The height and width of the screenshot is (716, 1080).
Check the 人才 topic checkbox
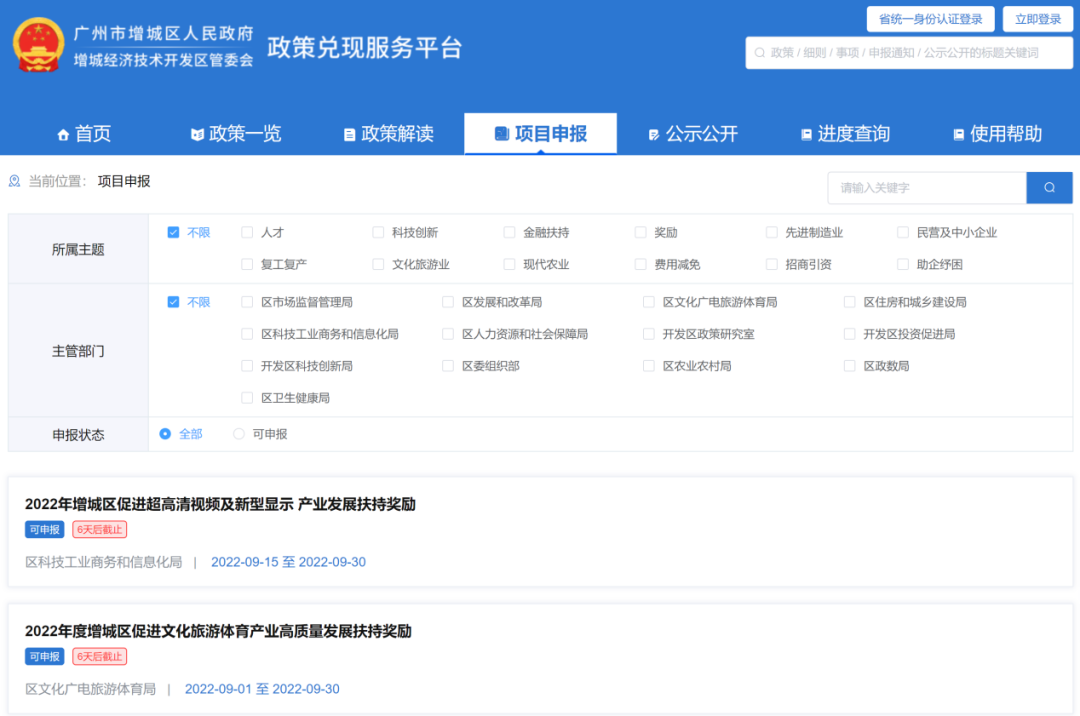pyautogui.click(x=247, y=233)
